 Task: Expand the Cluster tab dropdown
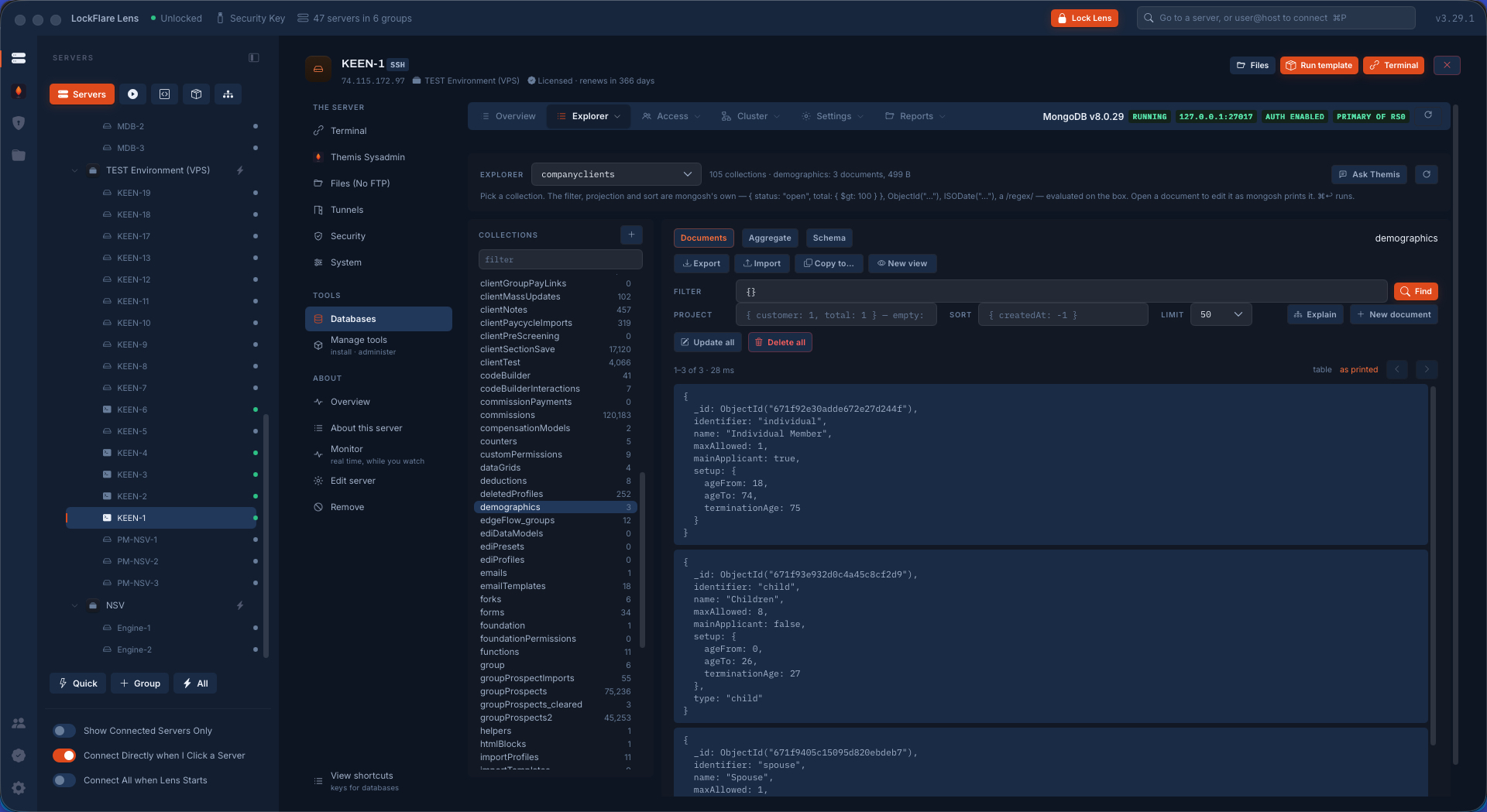(x=778, y=116)
